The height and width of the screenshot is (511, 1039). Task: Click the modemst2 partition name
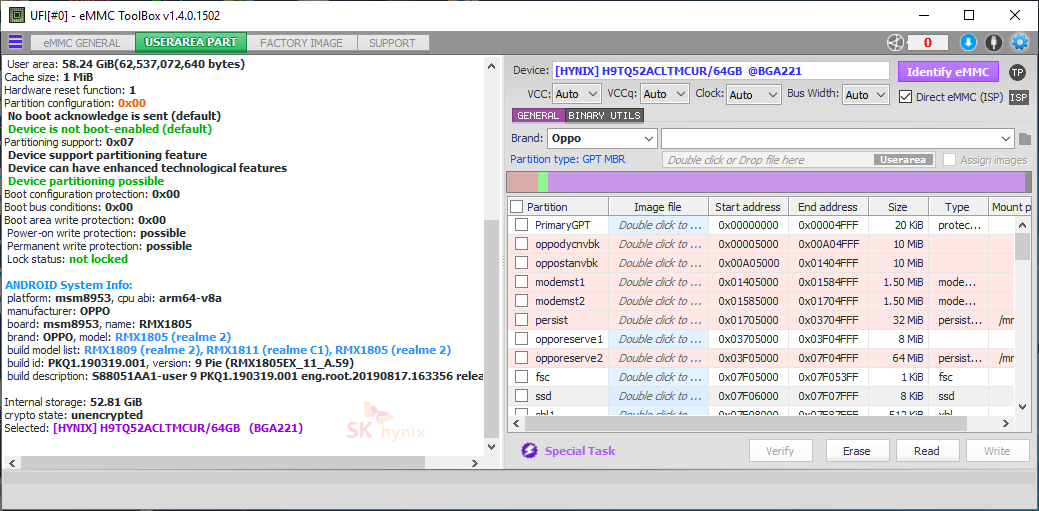tap(560, 301)
